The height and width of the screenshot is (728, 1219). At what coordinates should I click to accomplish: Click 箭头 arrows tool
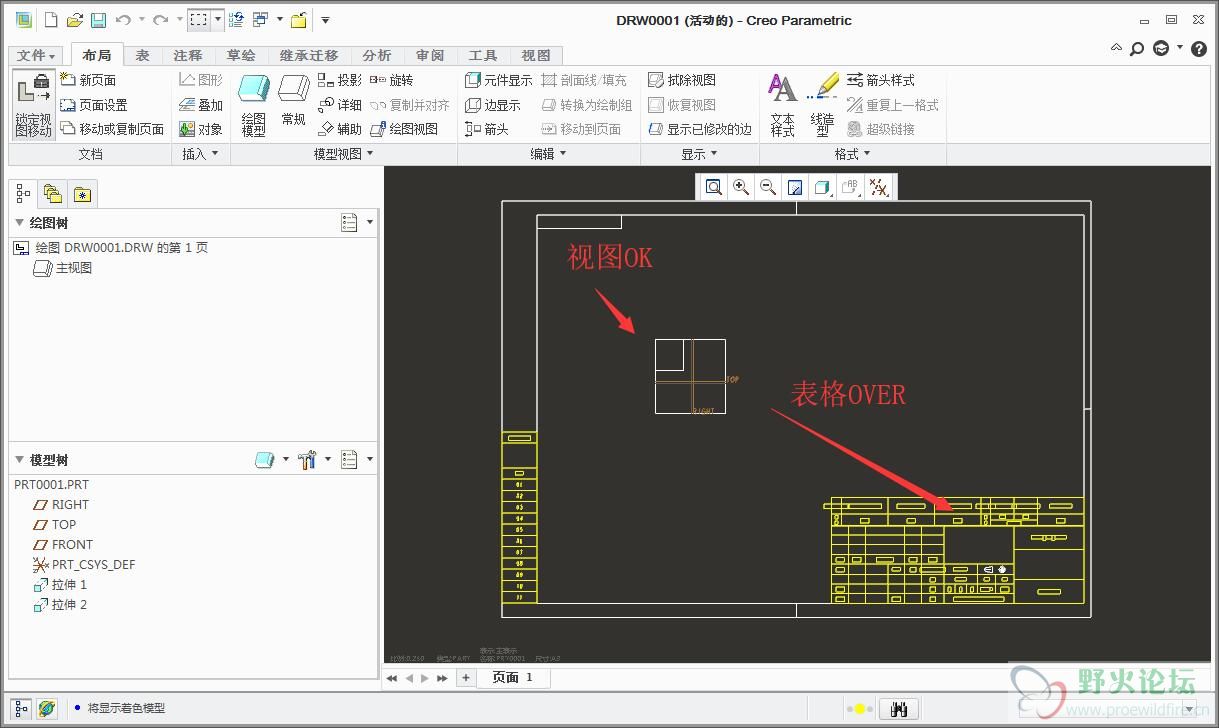point(487,129)
